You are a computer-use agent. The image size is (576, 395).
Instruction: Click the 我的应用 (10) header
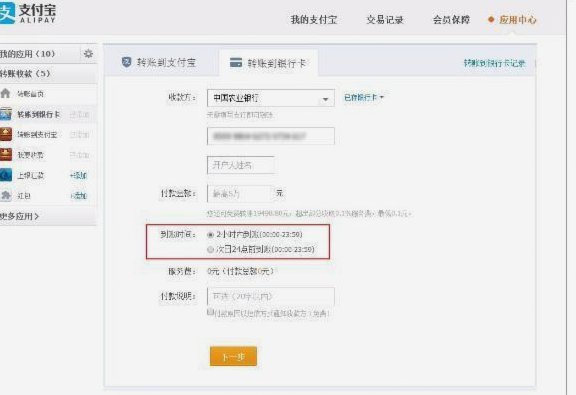pyautogui.click(x=28, y=54)
